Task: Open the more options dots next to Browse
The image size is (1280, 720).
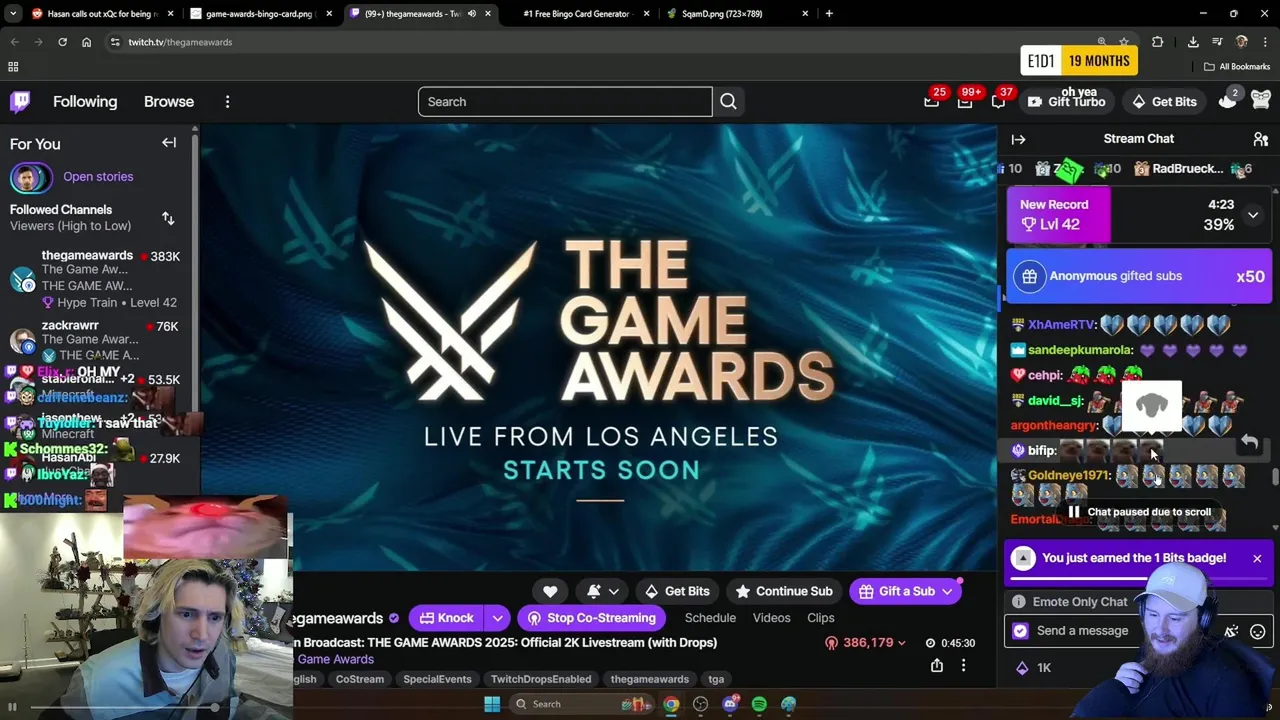Action: (x=227, y=102)
